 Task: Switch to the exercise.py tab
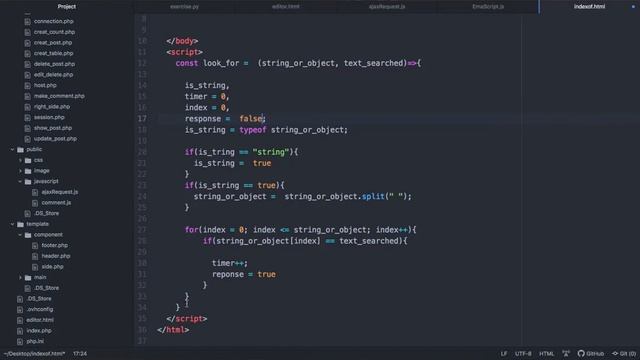point(184,7)
